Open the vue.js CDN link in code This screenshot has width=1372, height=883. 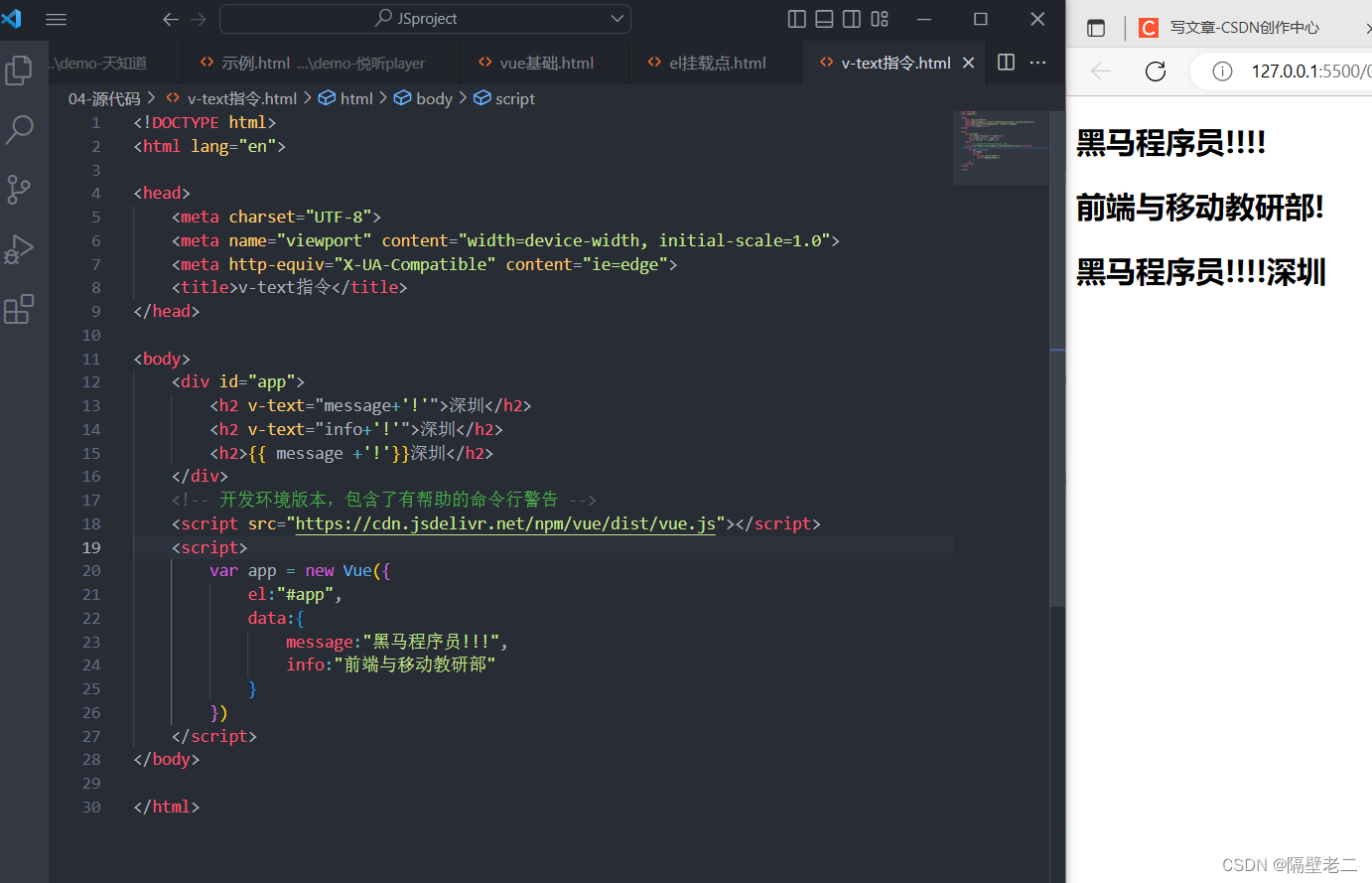point(505,523)
